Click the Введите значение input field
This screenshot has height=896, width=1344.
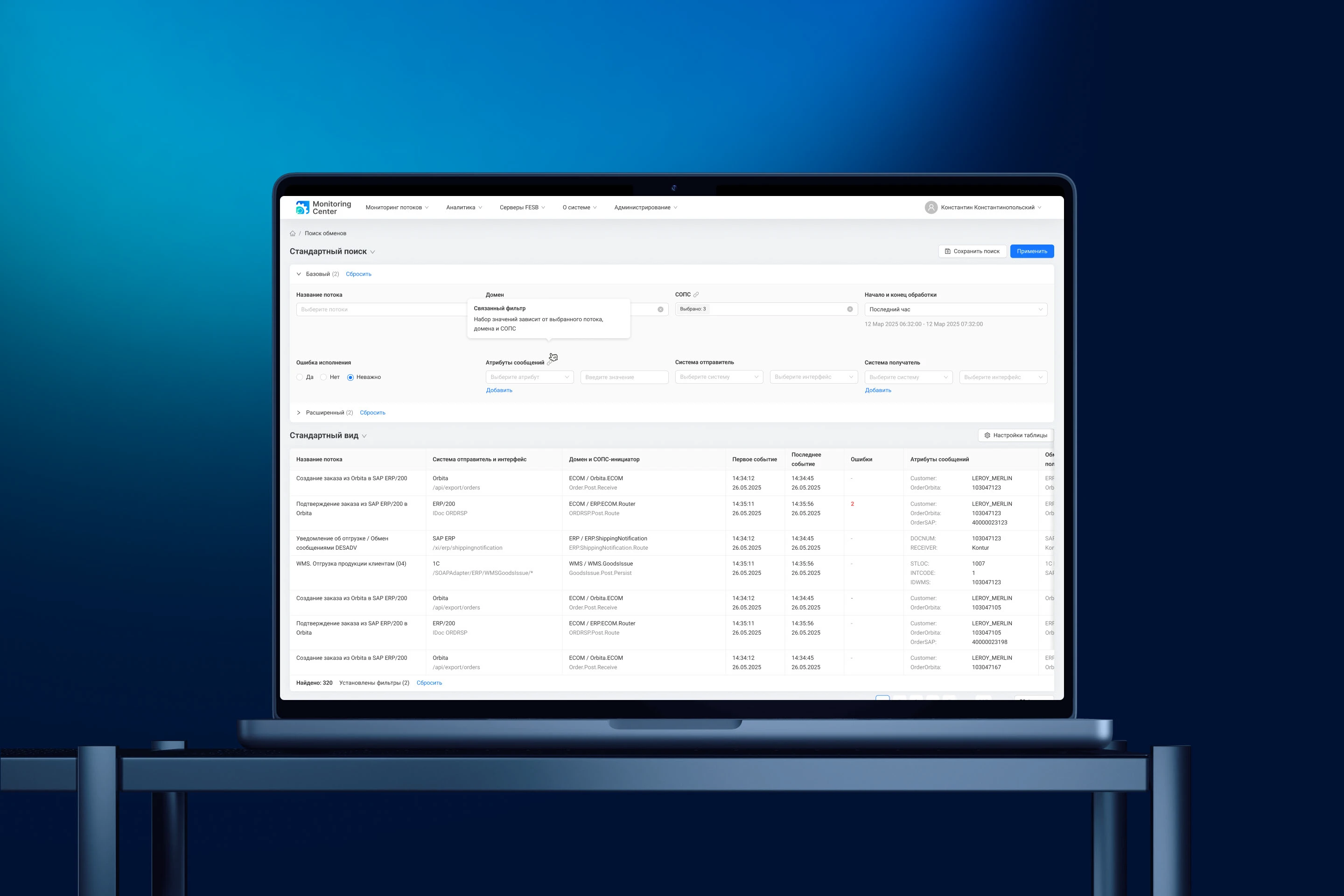624,377
